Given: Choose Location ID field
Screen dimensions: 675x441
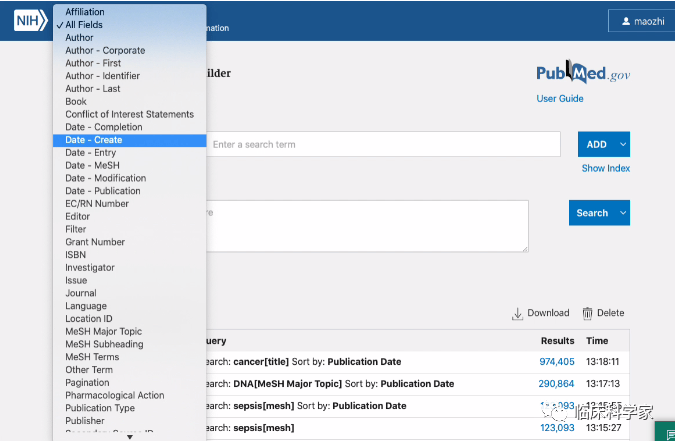Looking at the screenshot, I should tap(130, 319).
